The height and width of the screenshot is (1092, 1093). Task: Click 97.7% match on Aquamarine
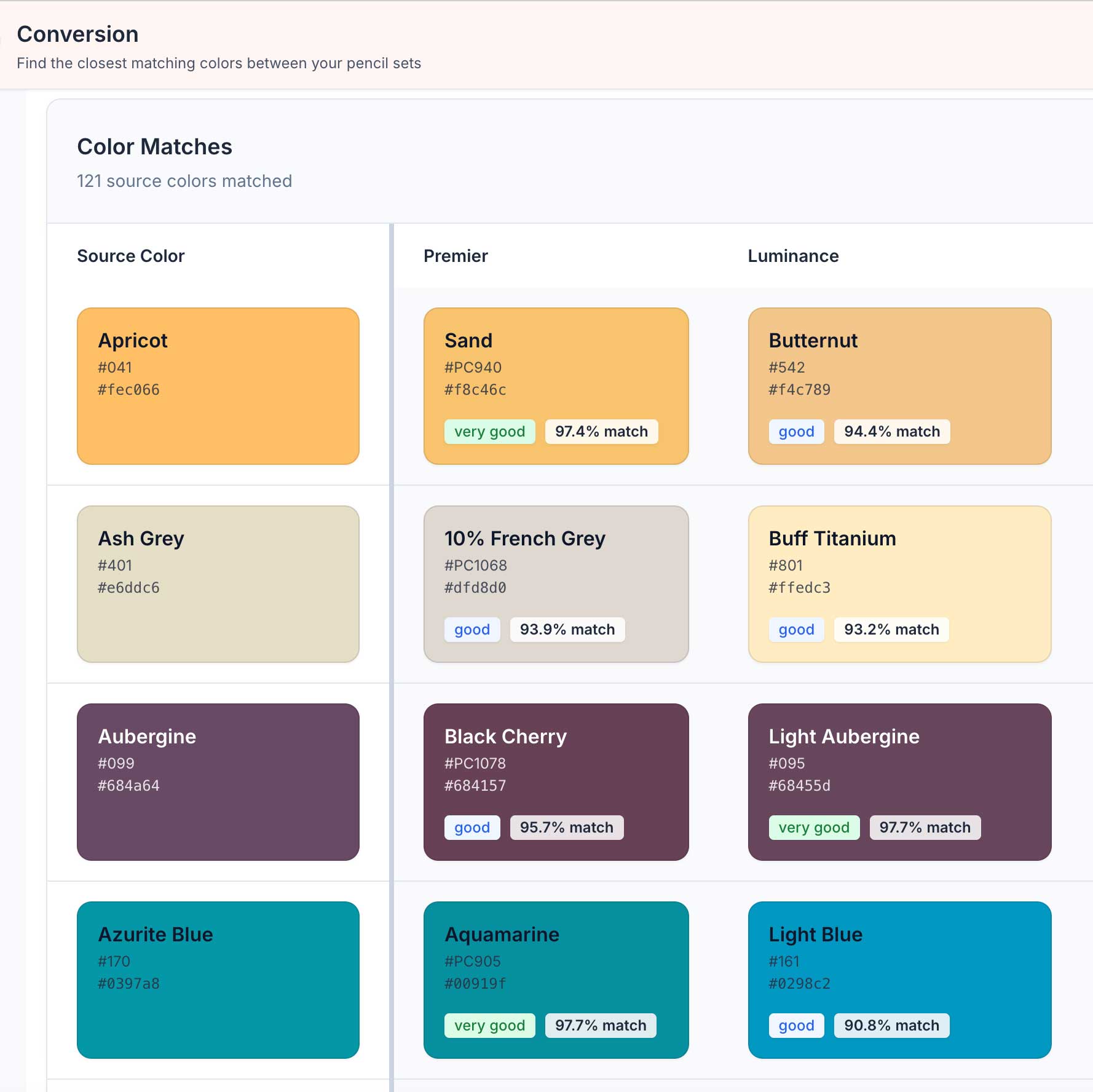click(601, 1026)
